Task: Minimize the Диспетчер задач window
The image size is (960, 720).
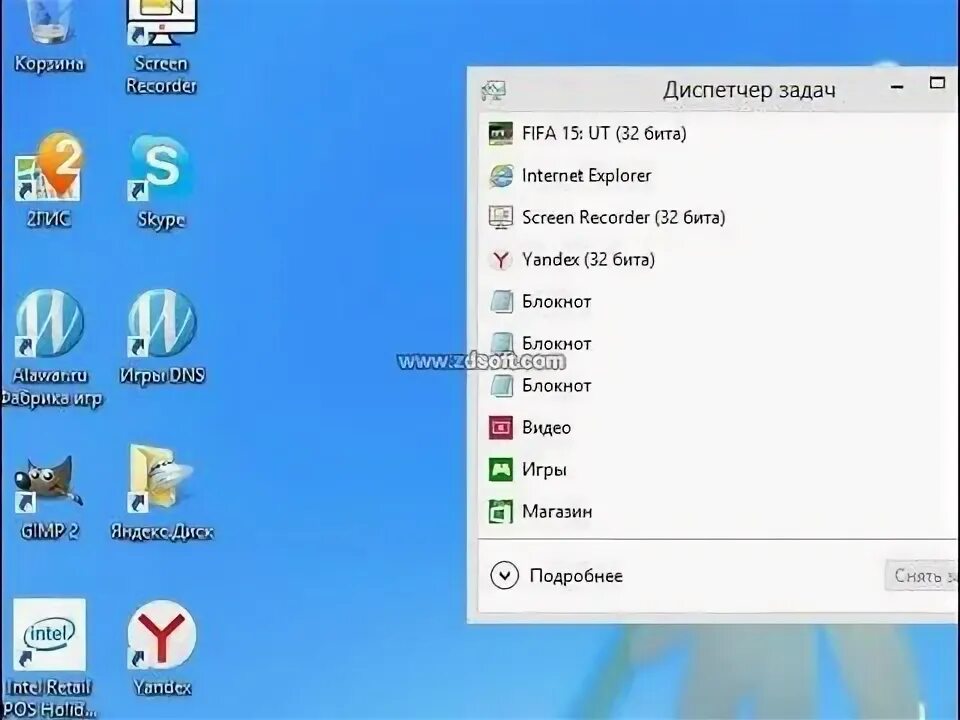Action: (897, 87)
